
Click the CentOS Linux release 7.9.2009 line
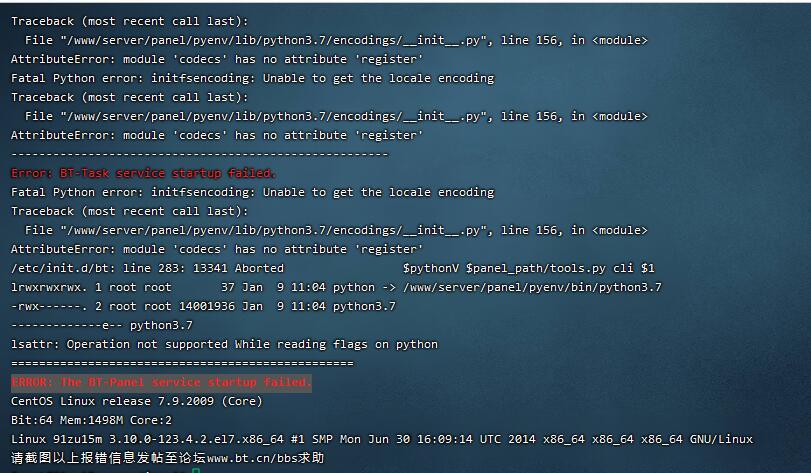(137, 401)
